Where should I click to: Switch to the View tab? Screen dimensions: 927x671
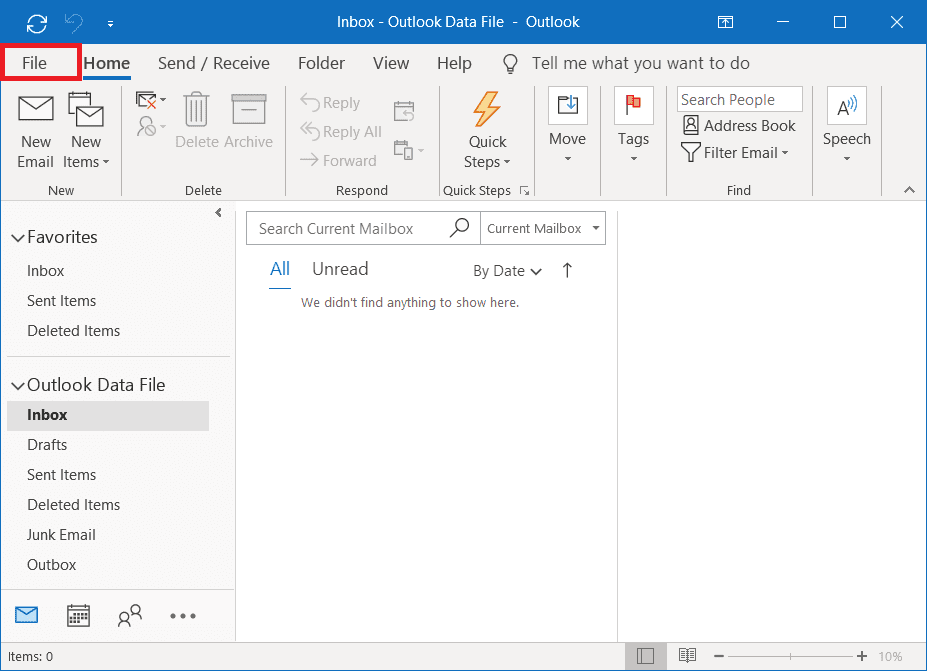click(x=391, y=63)
